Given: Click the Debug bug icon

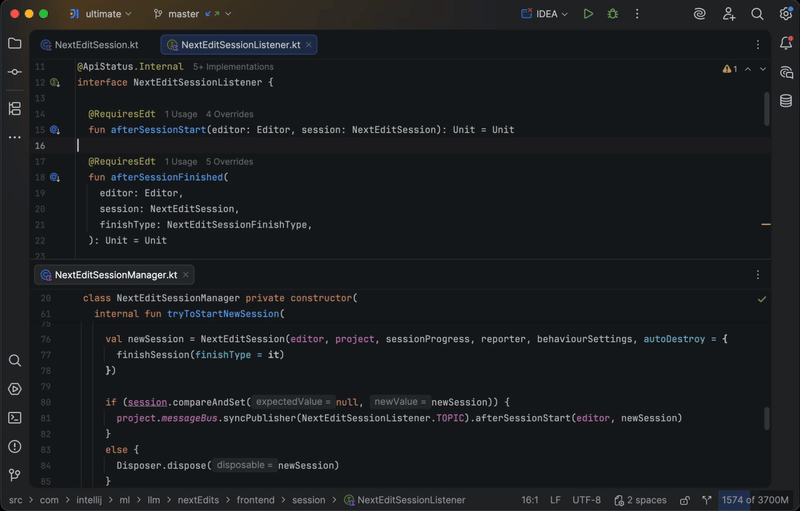Looking at the screenshot, I should (613, 14).
